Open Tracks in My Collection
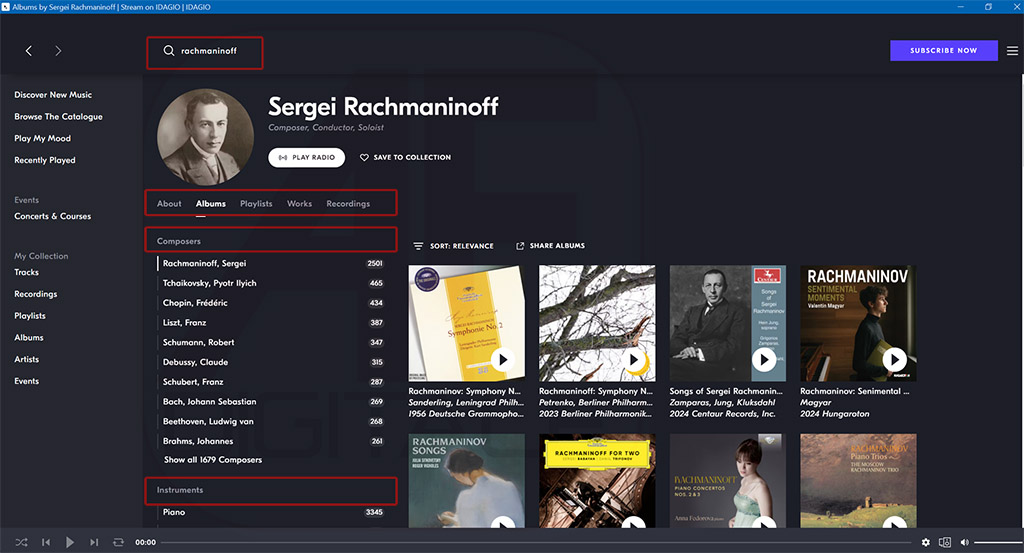Viewport: 1024px width, 553px height. click(26, 272)
